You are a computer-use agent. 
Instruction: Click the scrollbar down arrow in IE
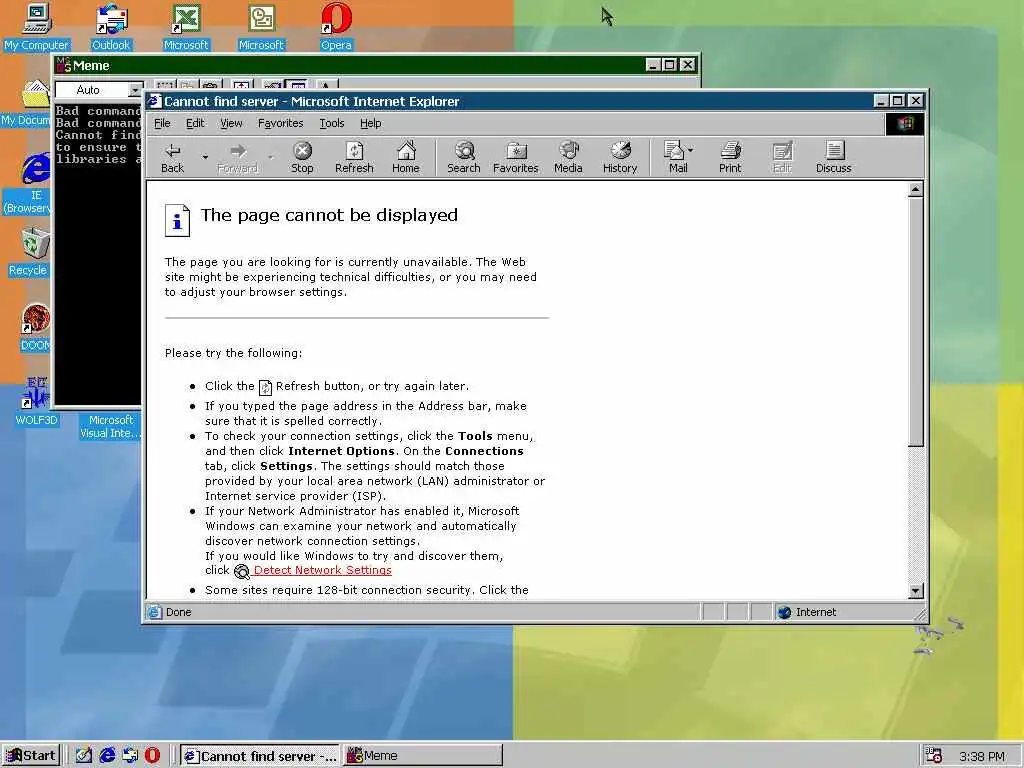click(916, 590)
